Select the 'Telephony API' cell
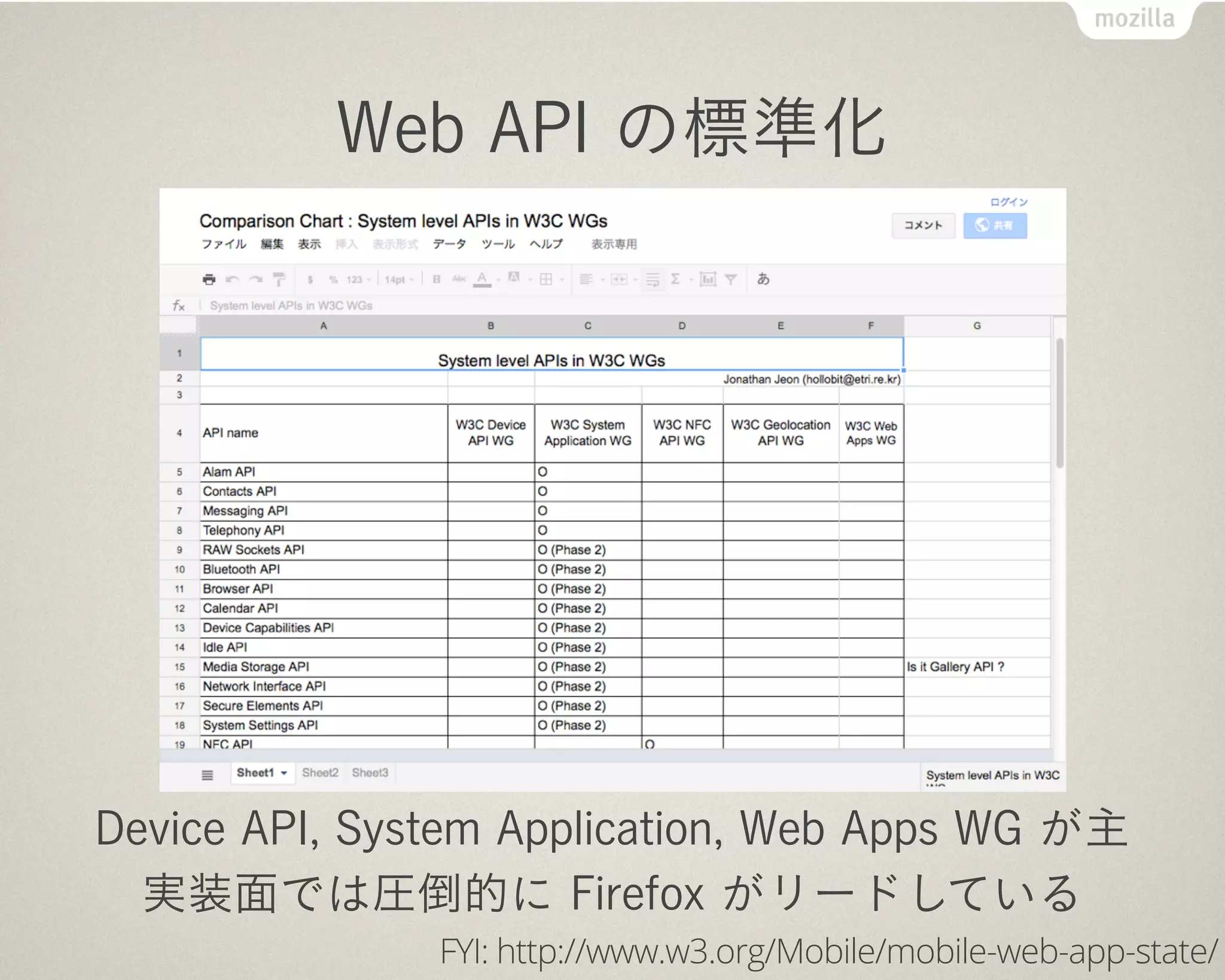This screenshot has width=1225, height=980. pyautogui.click(x=324, y=531)
